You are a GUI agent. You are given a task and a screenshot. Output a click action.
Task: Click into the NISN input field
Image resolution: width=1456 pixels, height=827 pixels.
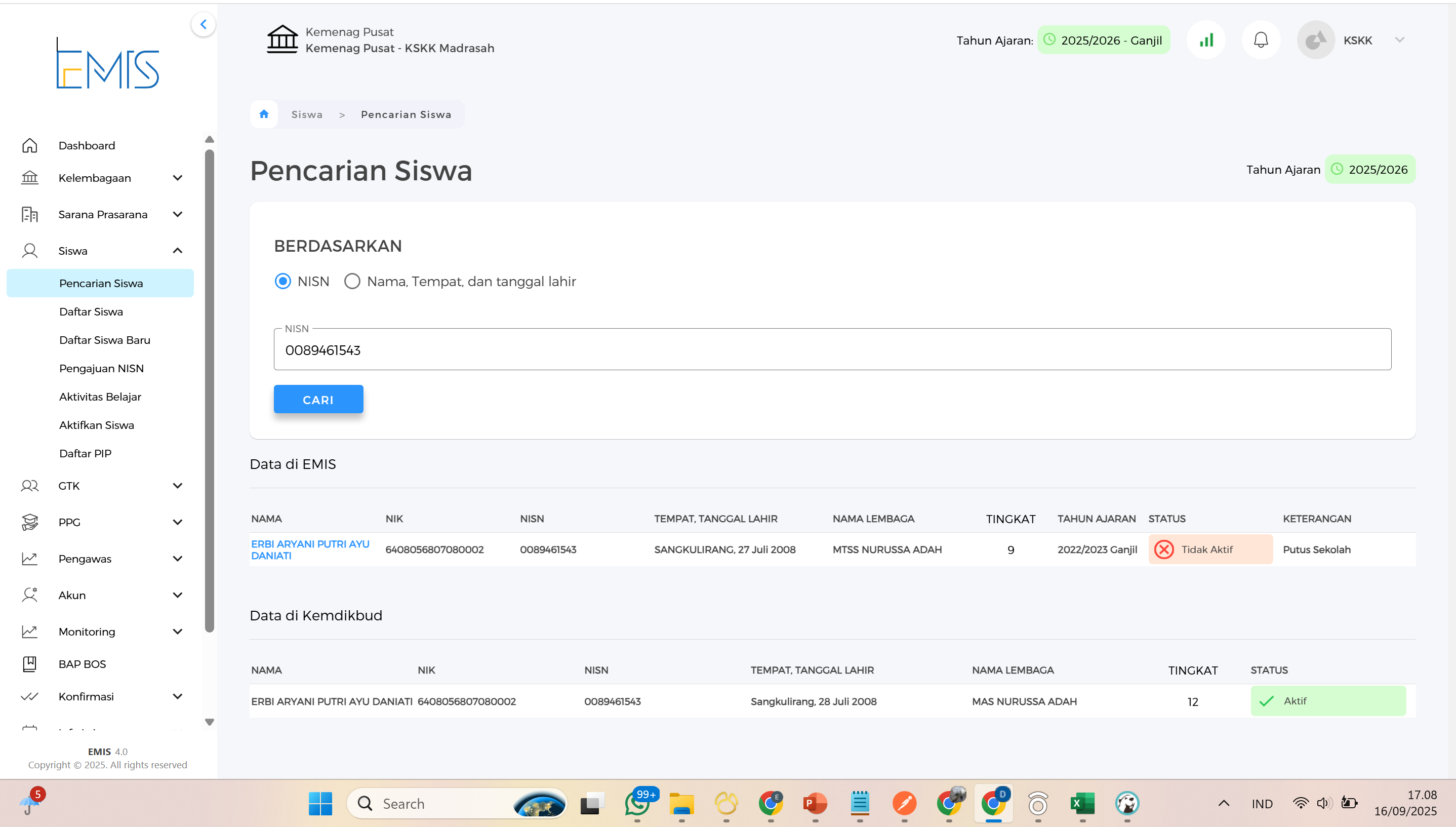tap(832, 350)
